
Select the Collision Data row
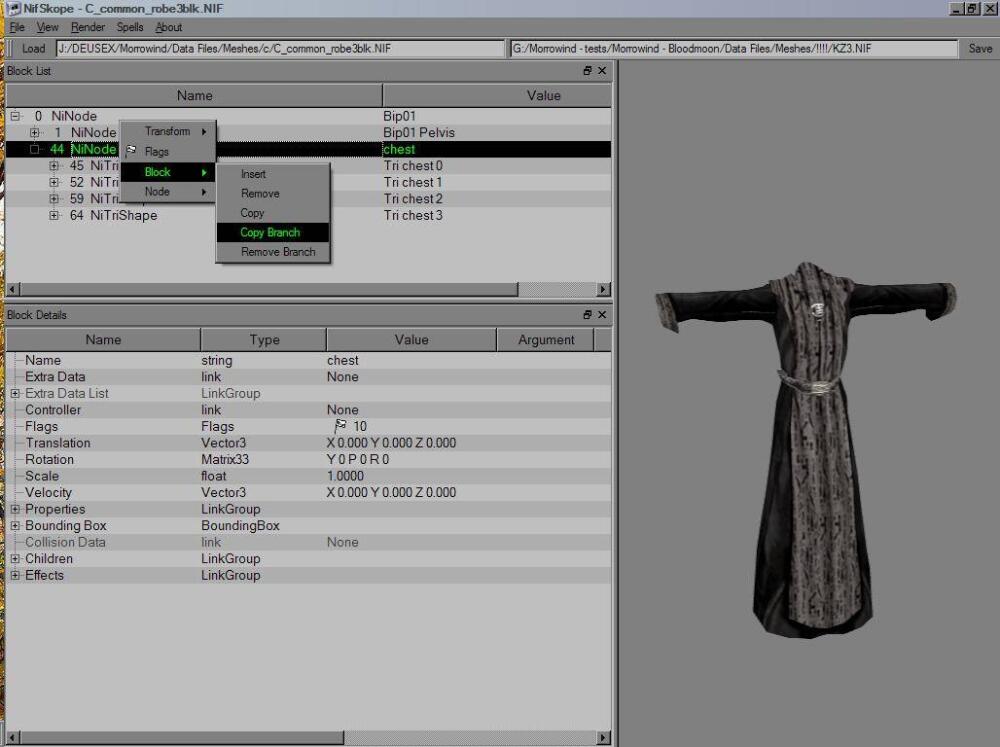pos(309,542)
